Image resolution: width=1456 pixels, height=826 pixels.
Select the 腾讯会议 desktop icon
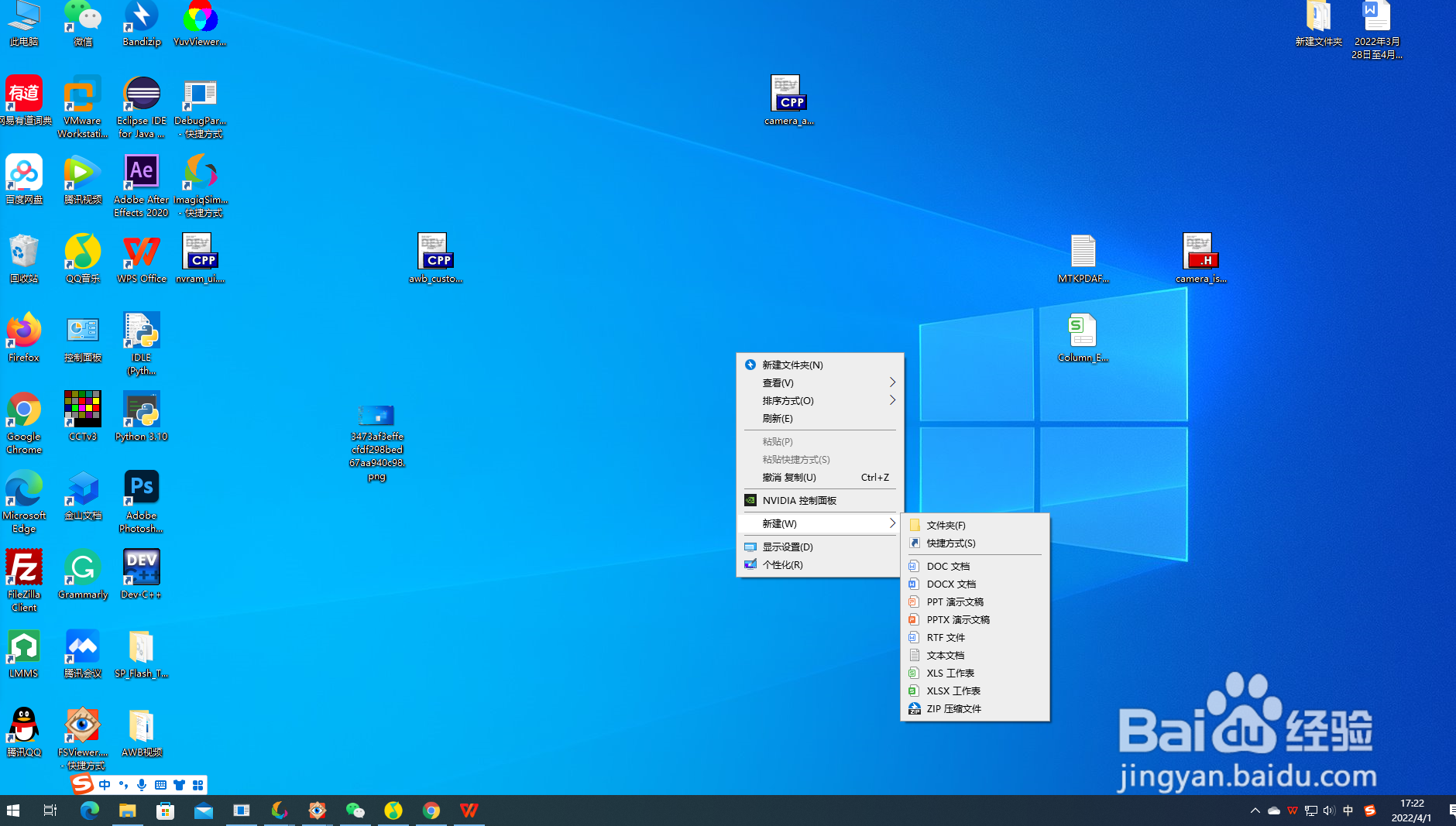83,653
